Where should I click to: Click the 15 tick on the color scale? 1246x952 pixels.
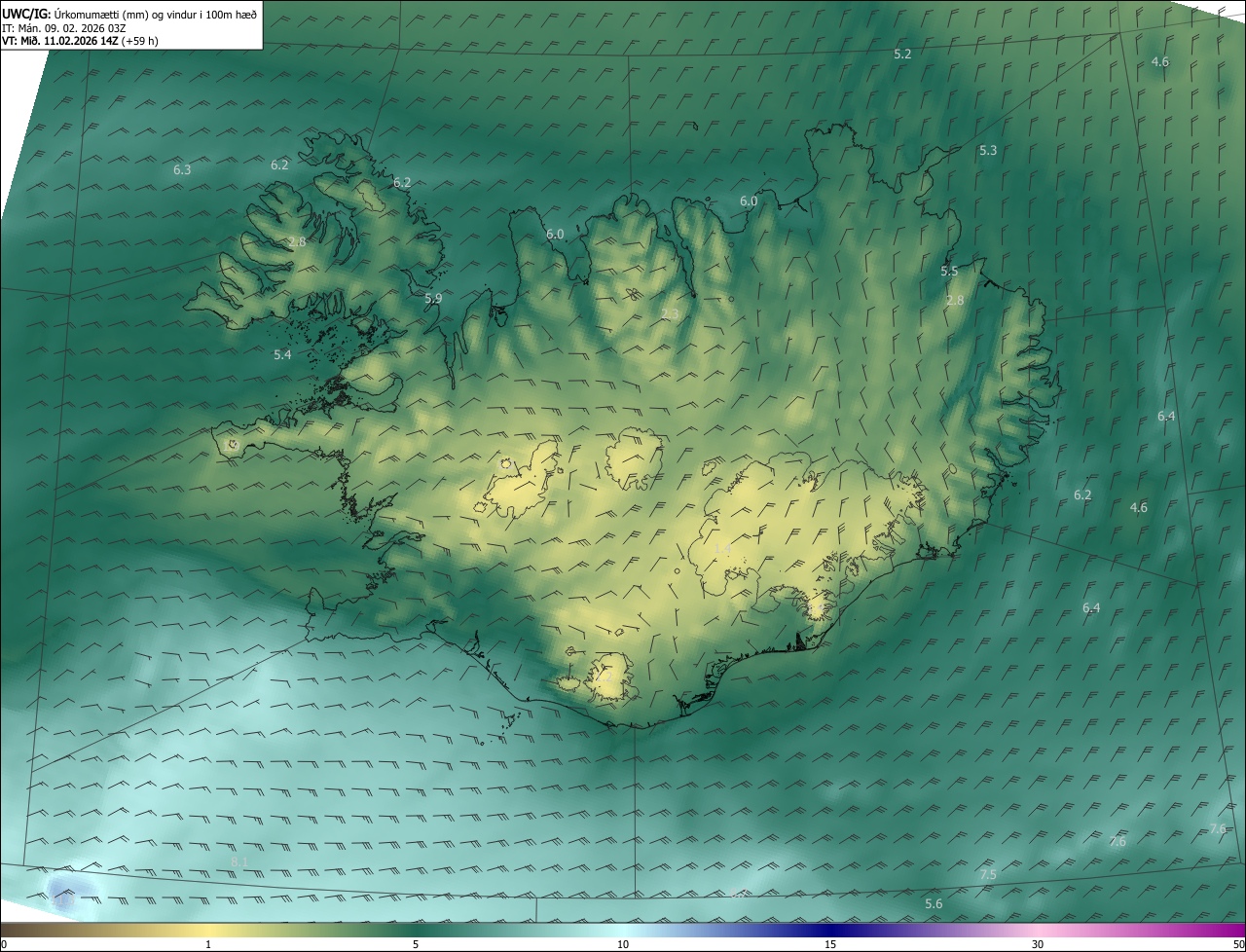[830, 944]
